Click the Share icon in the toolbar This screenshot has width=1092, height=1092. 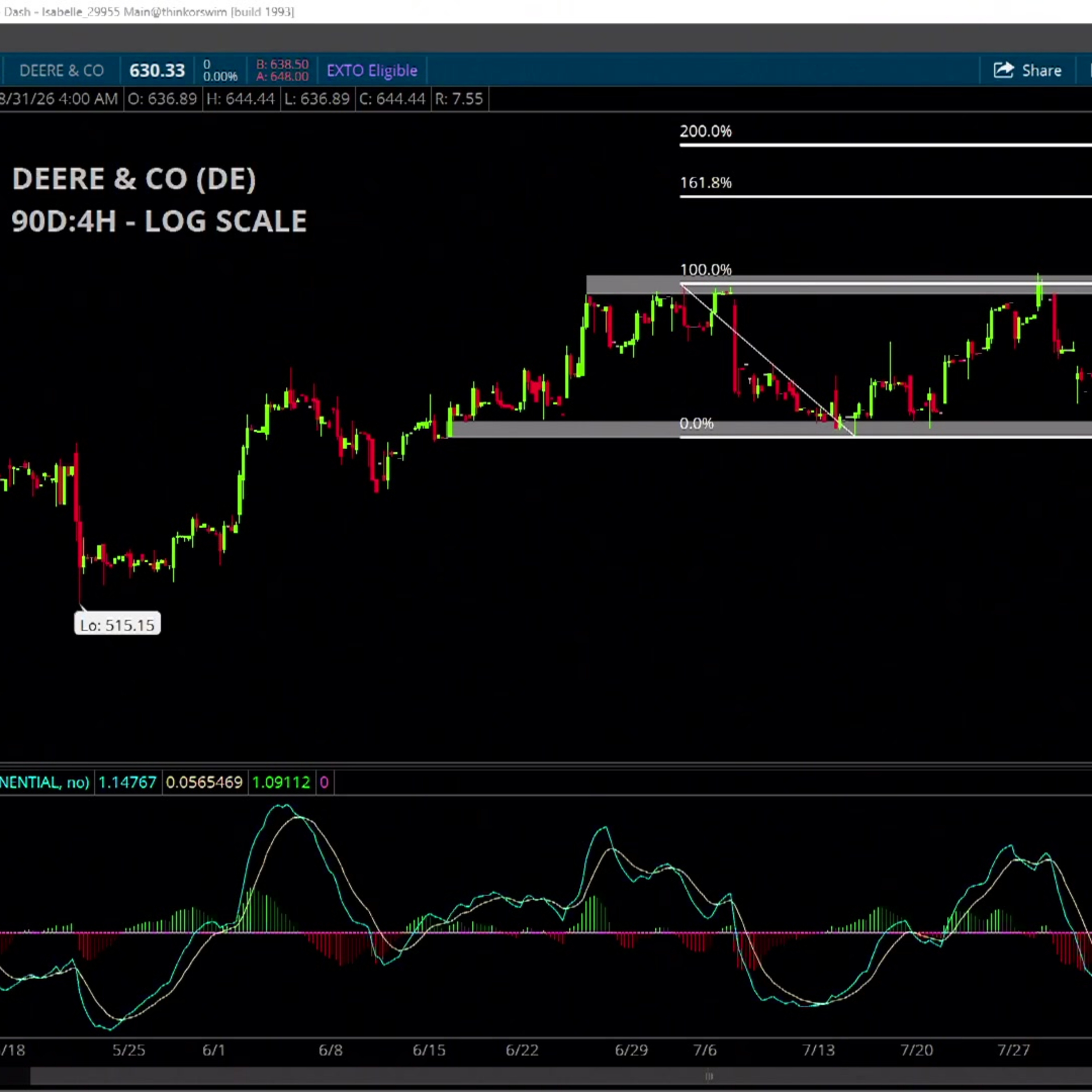(x=1004, y=70)
